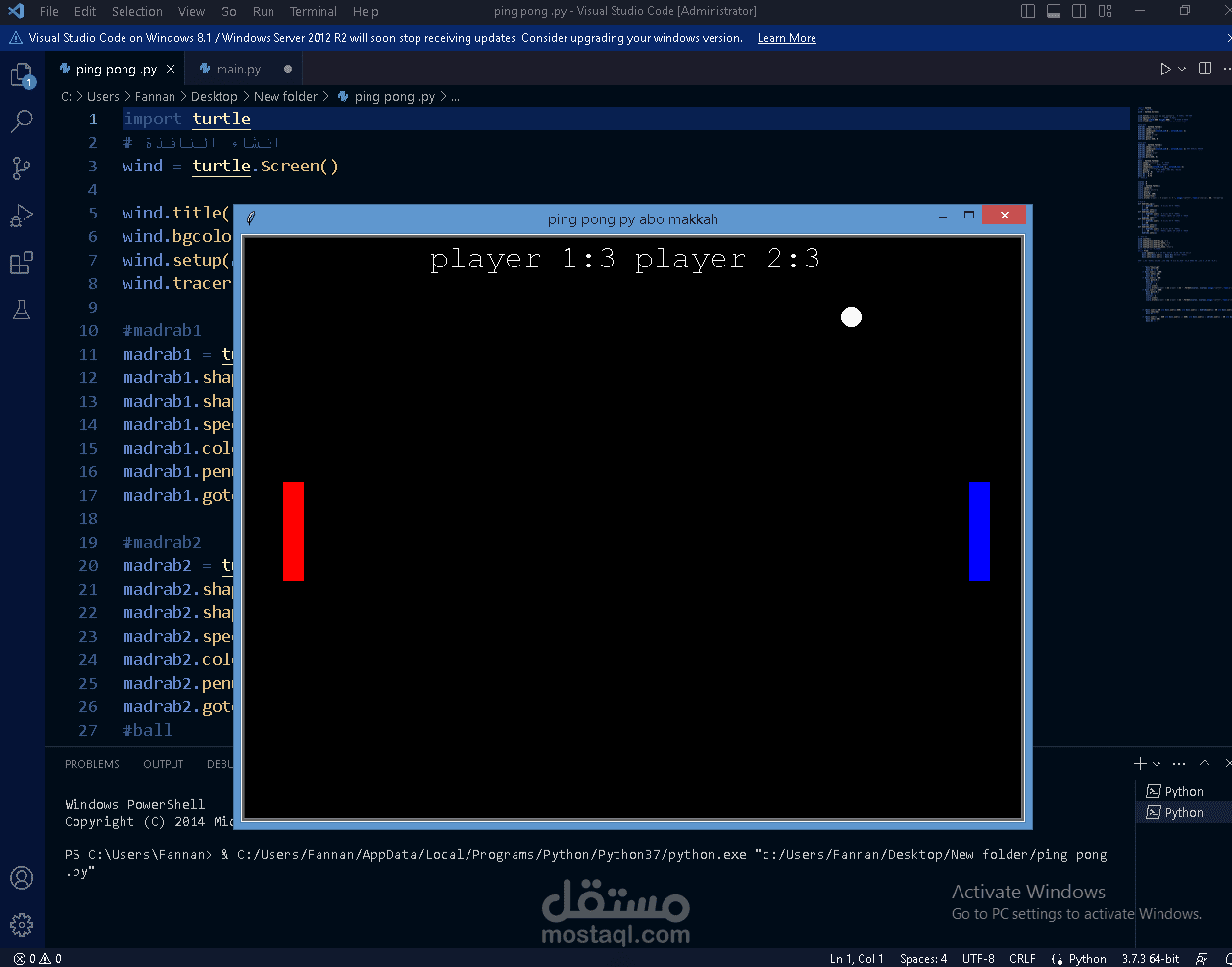Toggle the Primary Side Bar layout button
Image resolution: width=1232 pixels, height=967 pixels.
[1028, 11]
